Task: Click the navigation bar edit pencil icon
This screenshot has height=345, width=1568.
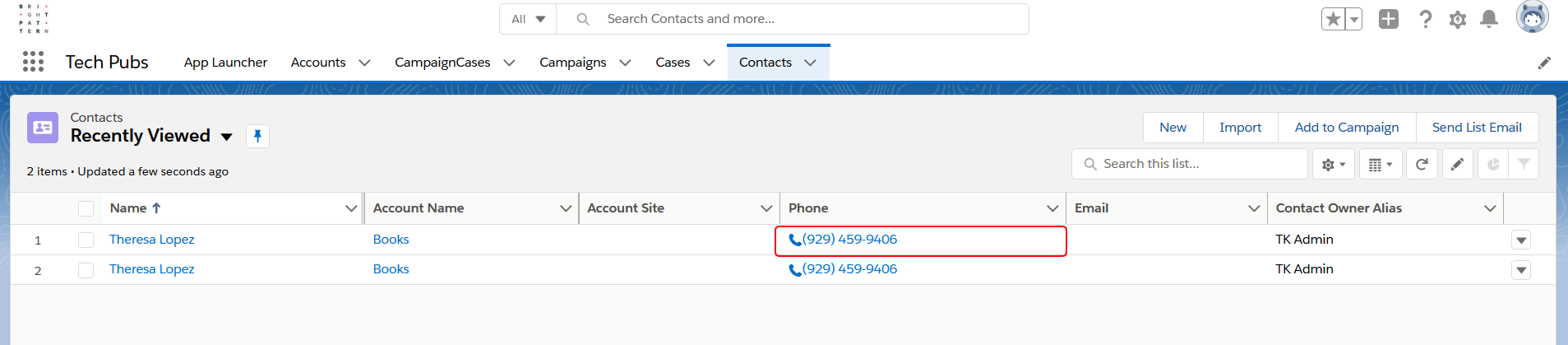Action: [x=1545, y=63]
